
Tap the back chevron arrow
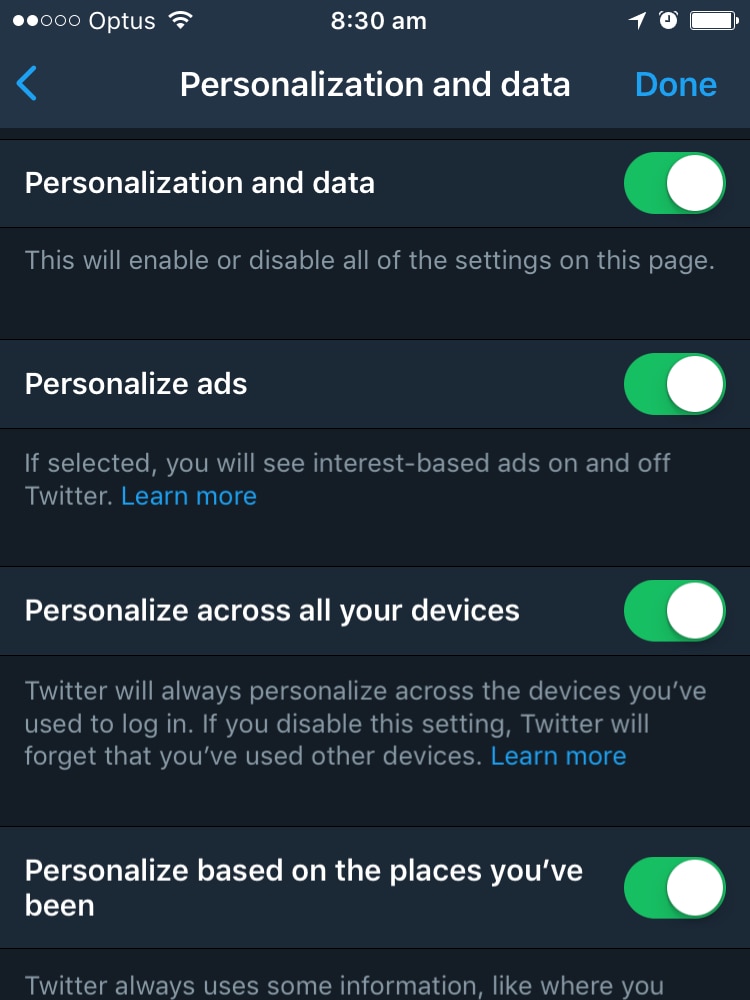point(27,84)
